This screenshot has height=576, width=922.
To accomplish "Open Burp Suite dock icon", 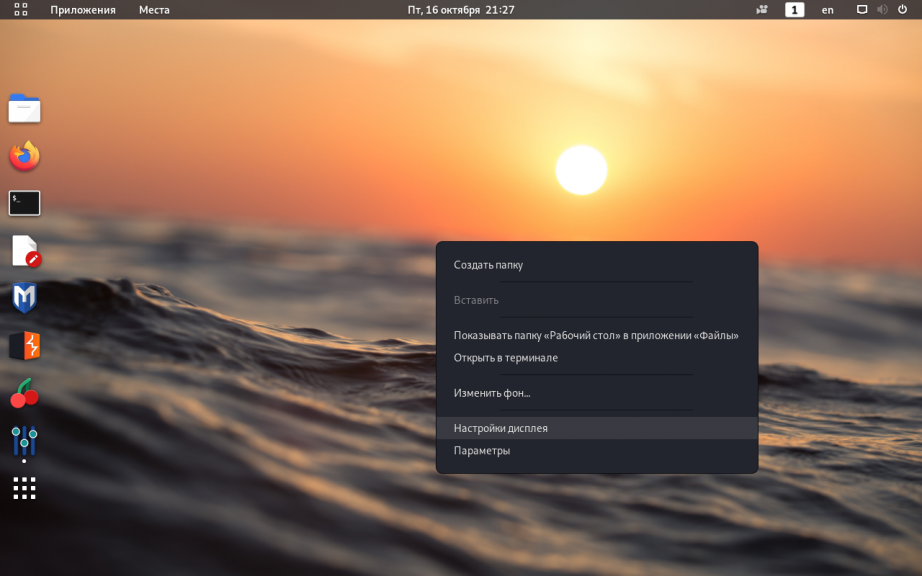I will (24, 346).
